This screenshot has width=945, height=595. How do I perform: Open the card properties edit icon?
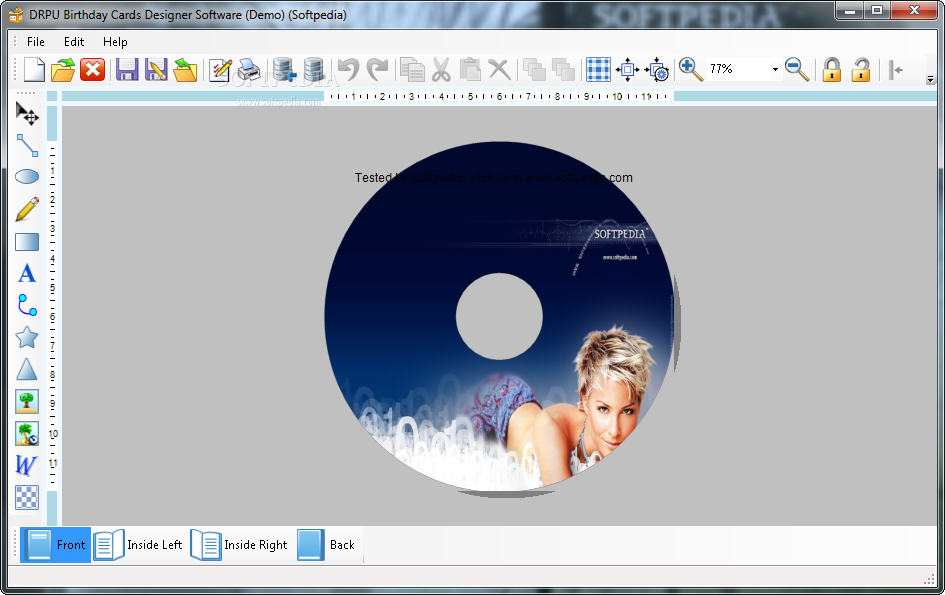point(220,69)
